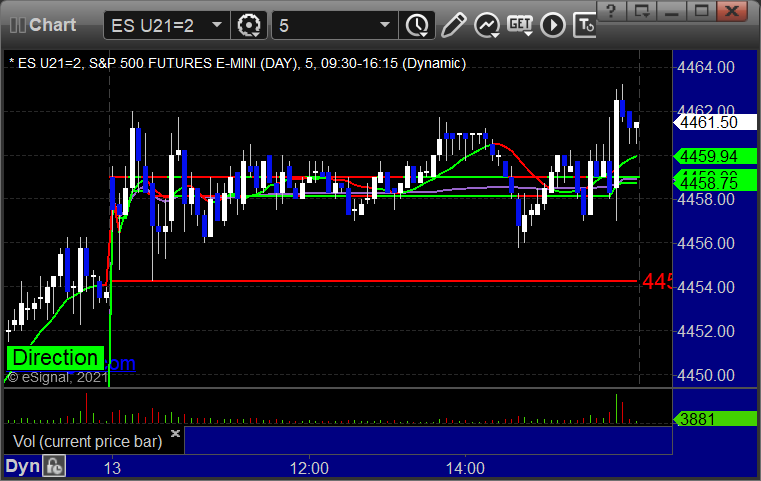Viewport: 761px width, 481px height.
Task: Expand the ES U21=2 symbol dropdown arrow
Action: (217, 25)
